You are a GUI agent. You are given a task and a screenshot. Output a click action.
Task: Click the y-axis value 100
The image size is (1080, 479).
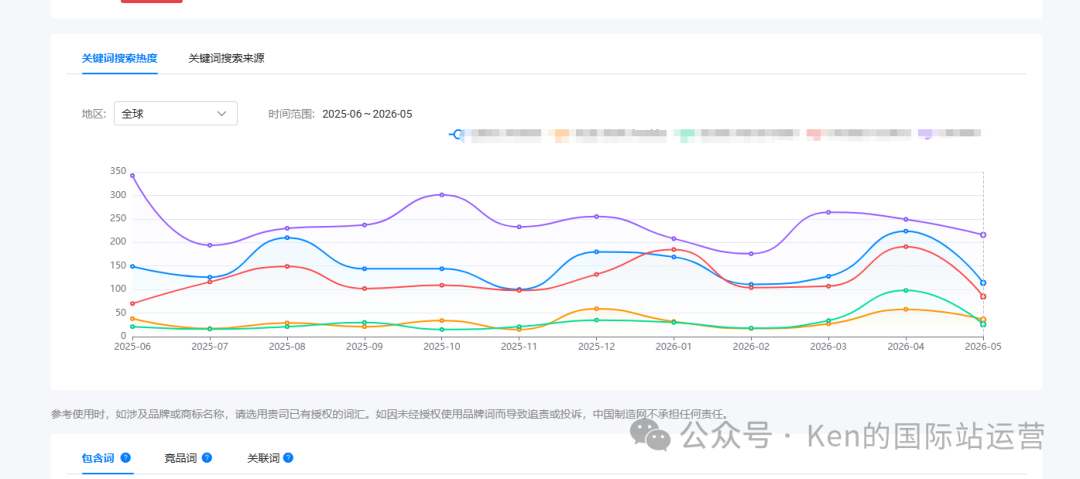click(118, 289)
